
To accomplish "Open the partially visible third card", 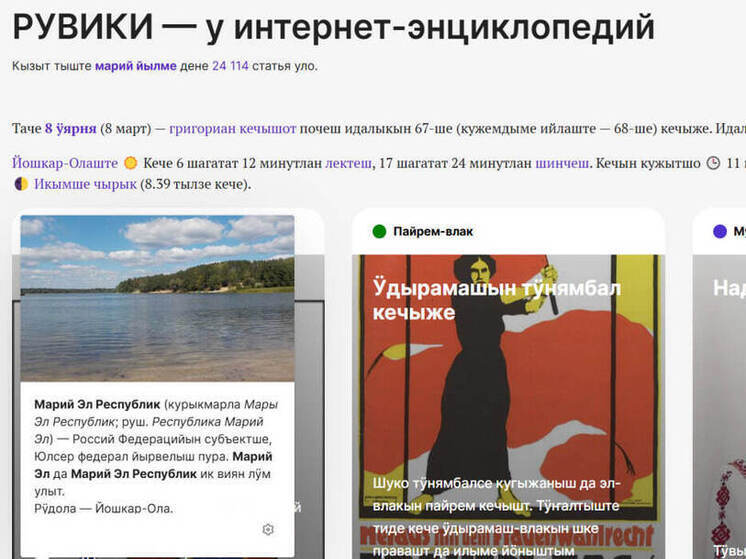I will point(719,385).
